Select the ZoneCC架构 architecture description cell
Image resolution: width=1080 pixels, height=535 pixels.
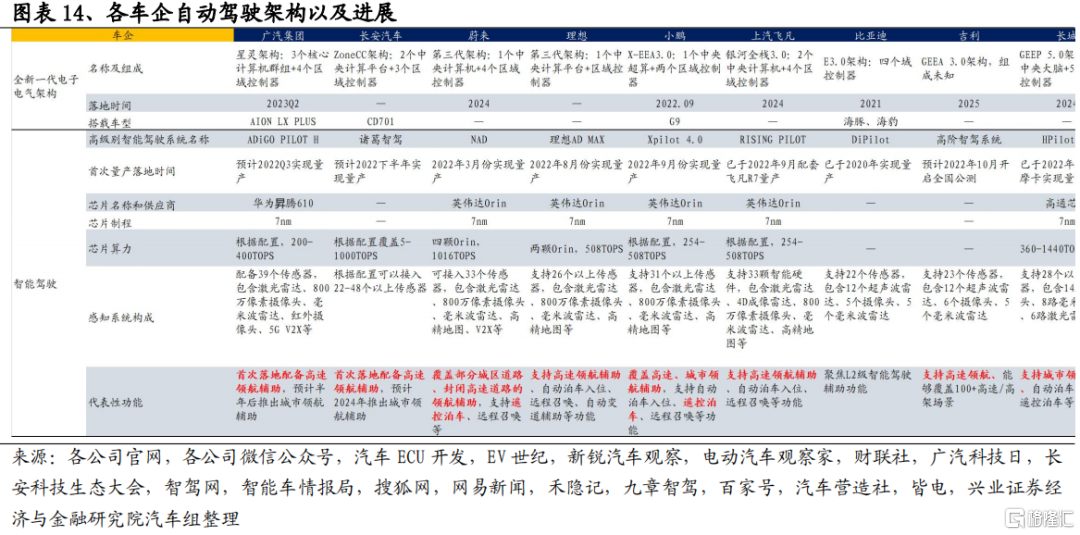click(x=379, y=68)
